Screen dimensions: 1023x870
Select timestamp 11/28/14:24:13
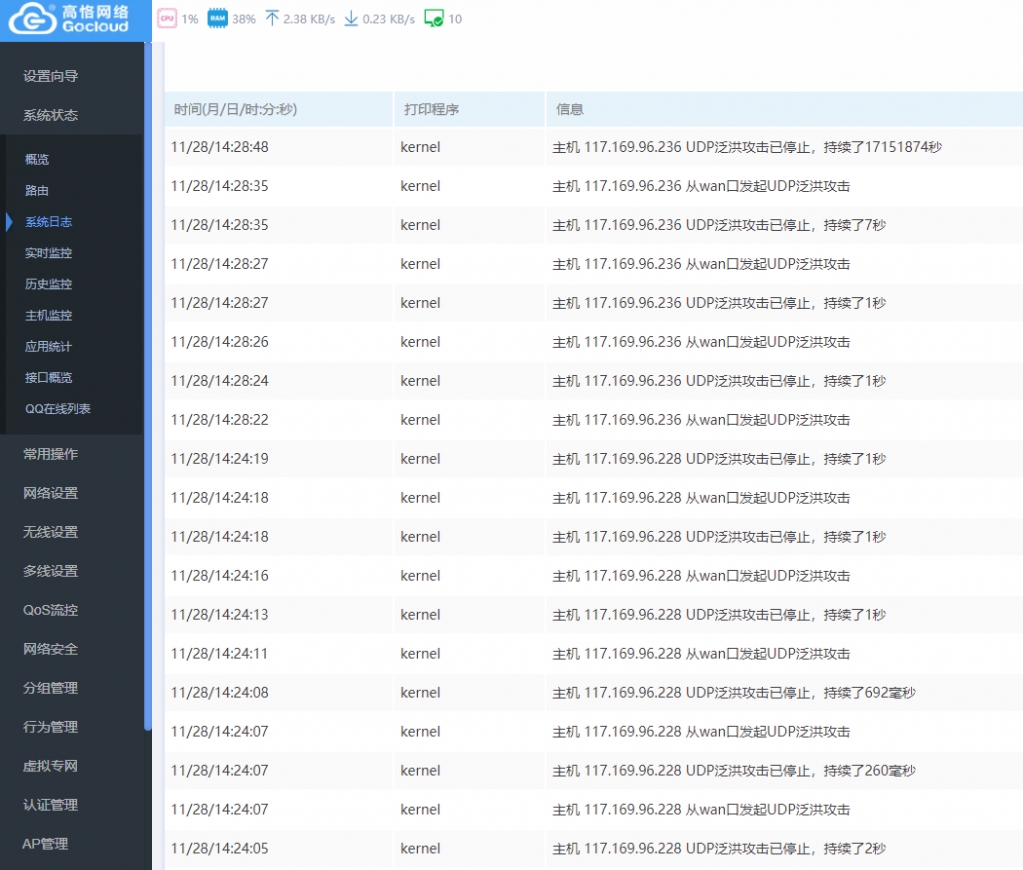[220, 615]
